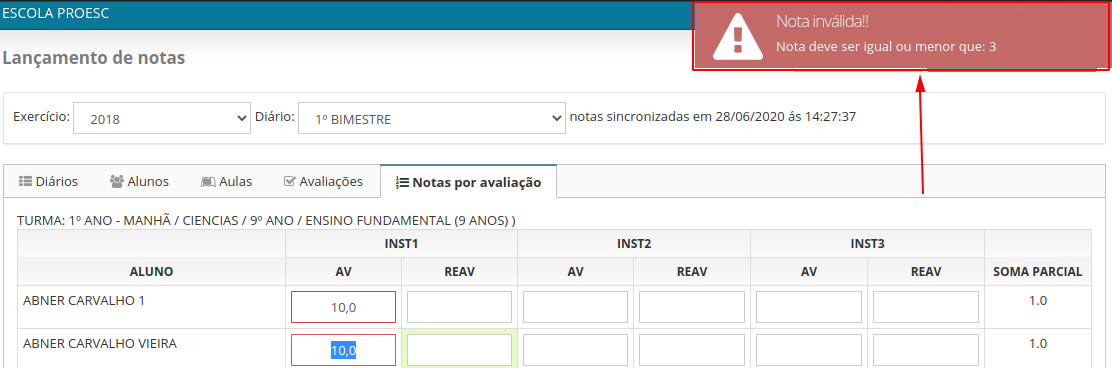Click the numbered-list icon on Notas por avaliação
Screen dimensions: 1112x368
pyautogui.click(x=401, y=183)
